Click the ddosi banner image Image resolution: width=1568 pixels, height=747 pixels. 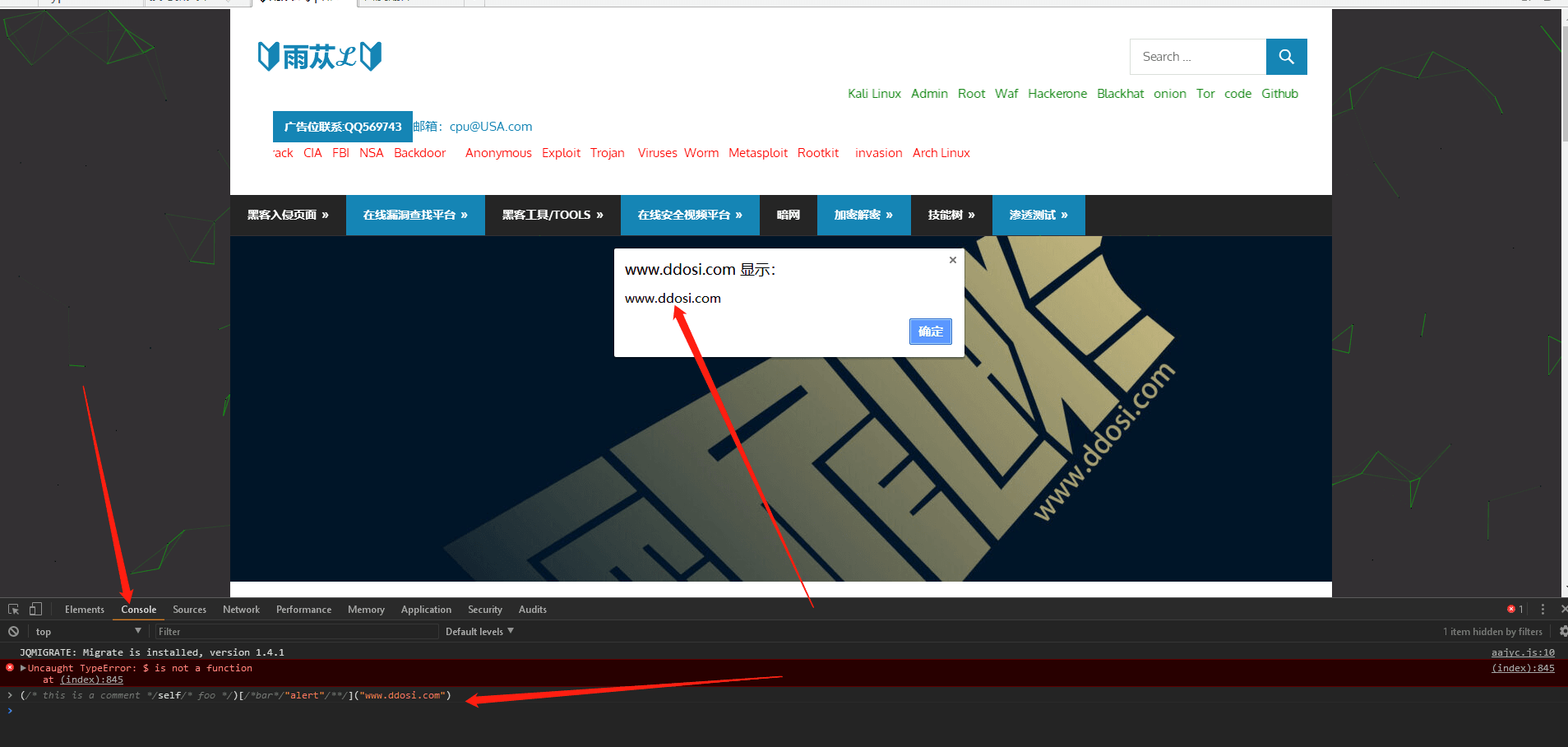coord(781,409)
